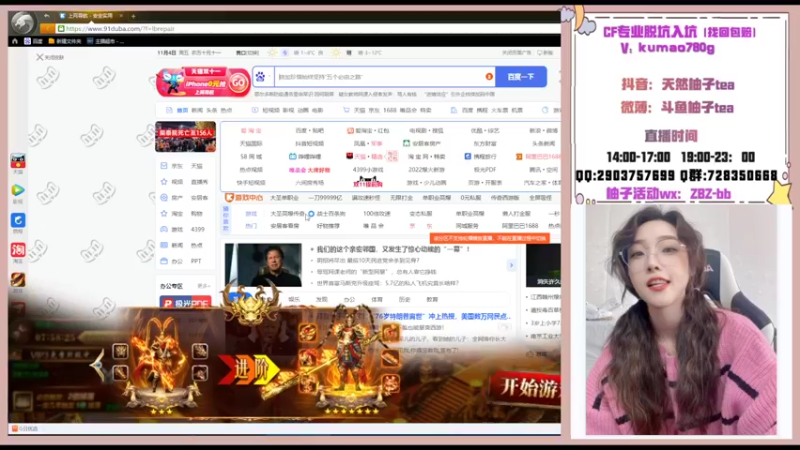Advance news carousel with right chevron
800x450 pixels.
click(x=511, y=265)
